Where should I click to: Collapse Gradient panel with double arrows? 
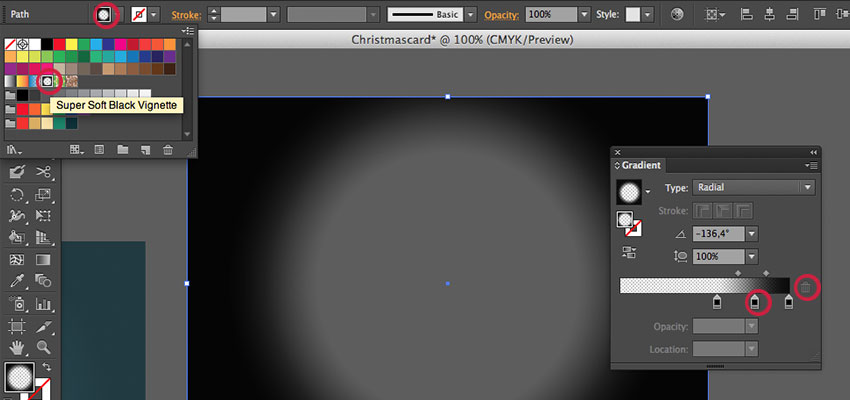(813, 153)
